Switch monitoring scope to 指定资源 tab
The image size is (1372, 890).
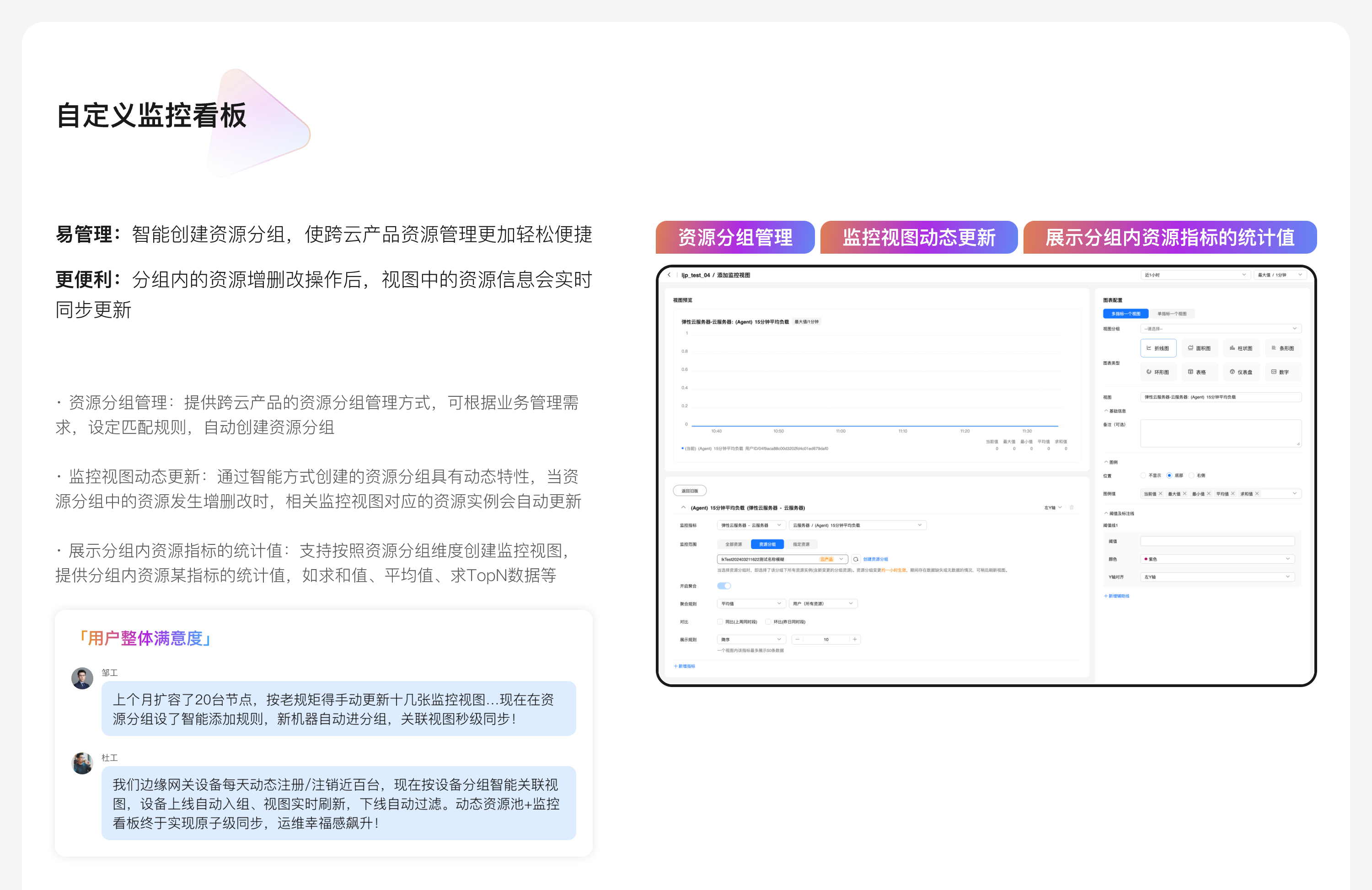(x=801, y=544)
